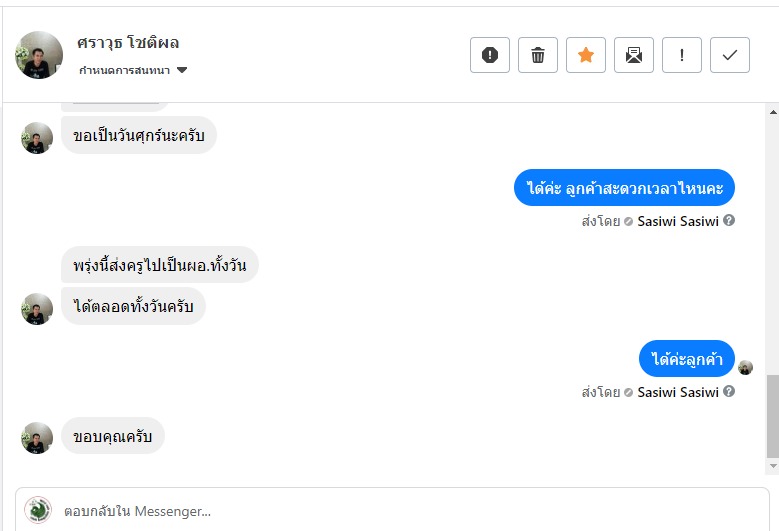The image size is (779, 531).
Task: Click the large profile photo in header
Action: tap(39, 55)
